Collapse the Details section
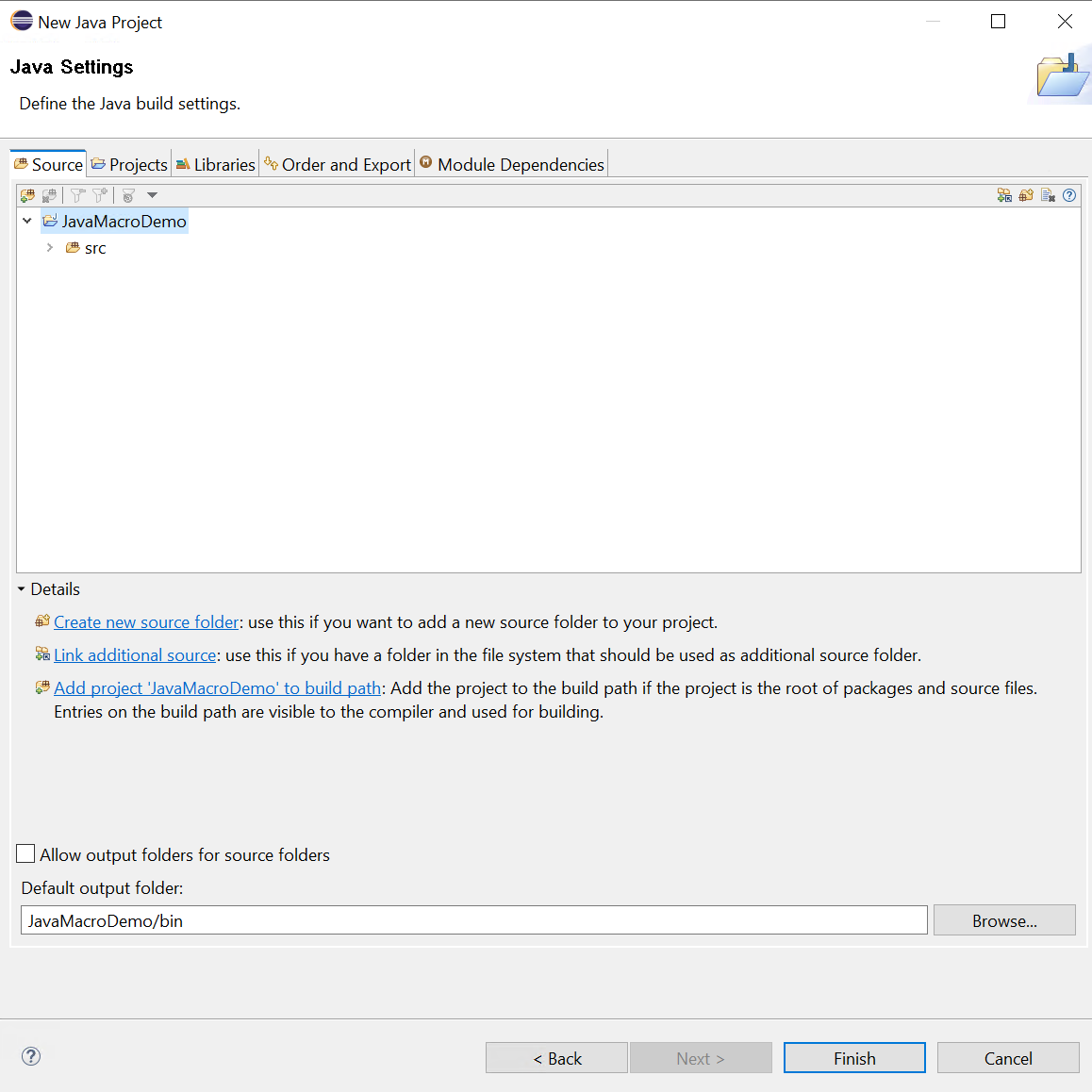The image size is (1092, 1092). click(x=21, y=589)
